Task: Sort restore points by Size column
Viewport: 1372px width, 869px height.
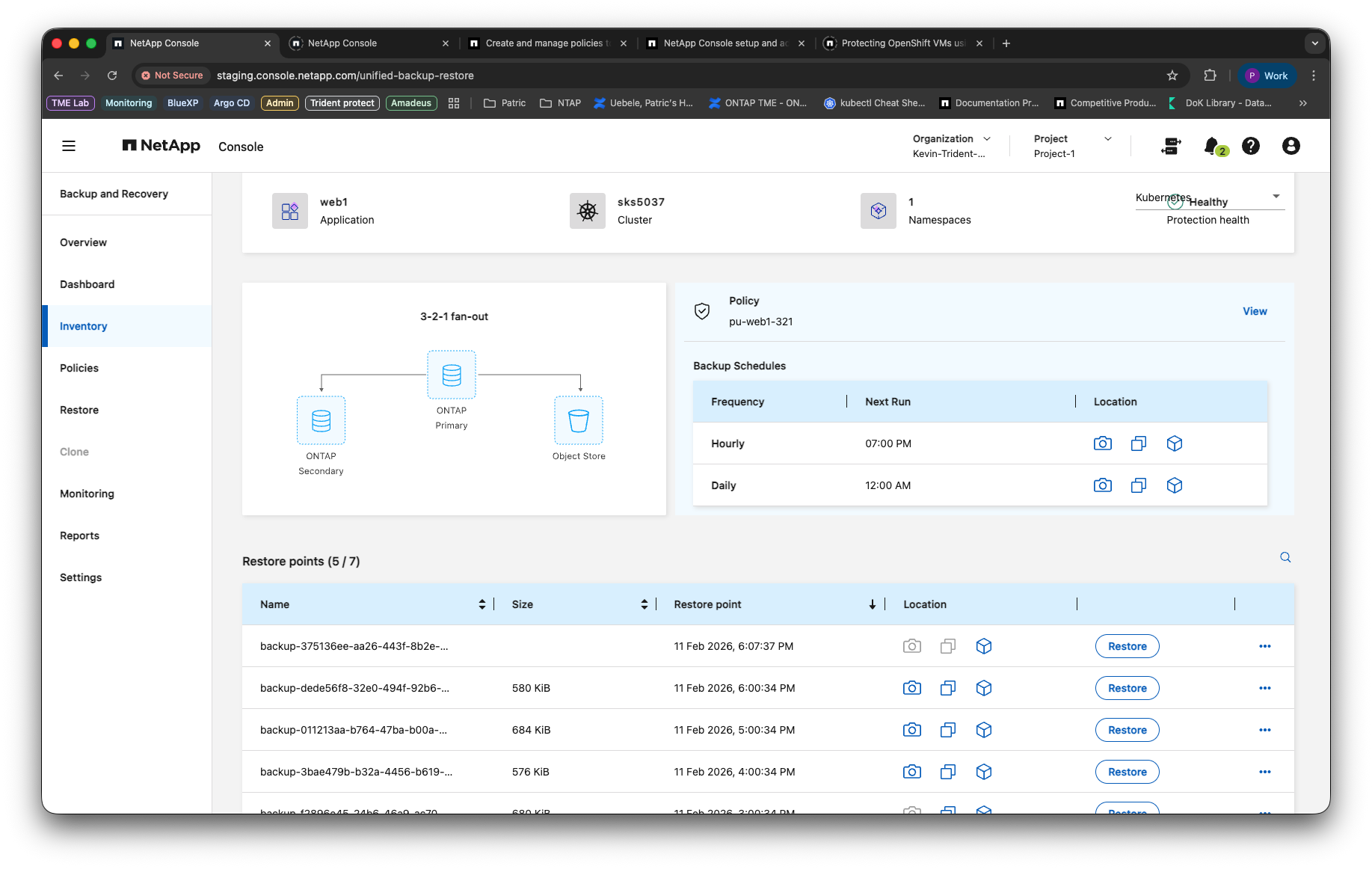Action: click(645, 604)
